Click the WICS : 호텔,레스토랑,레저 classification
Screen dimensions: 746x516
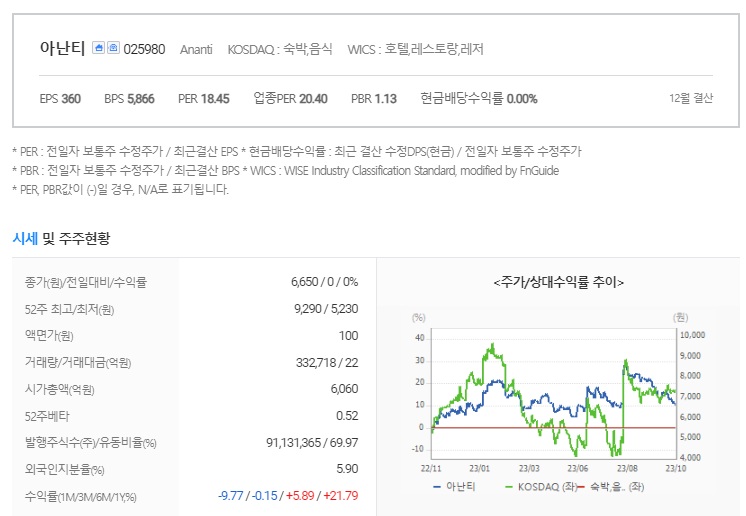[415, 49]
